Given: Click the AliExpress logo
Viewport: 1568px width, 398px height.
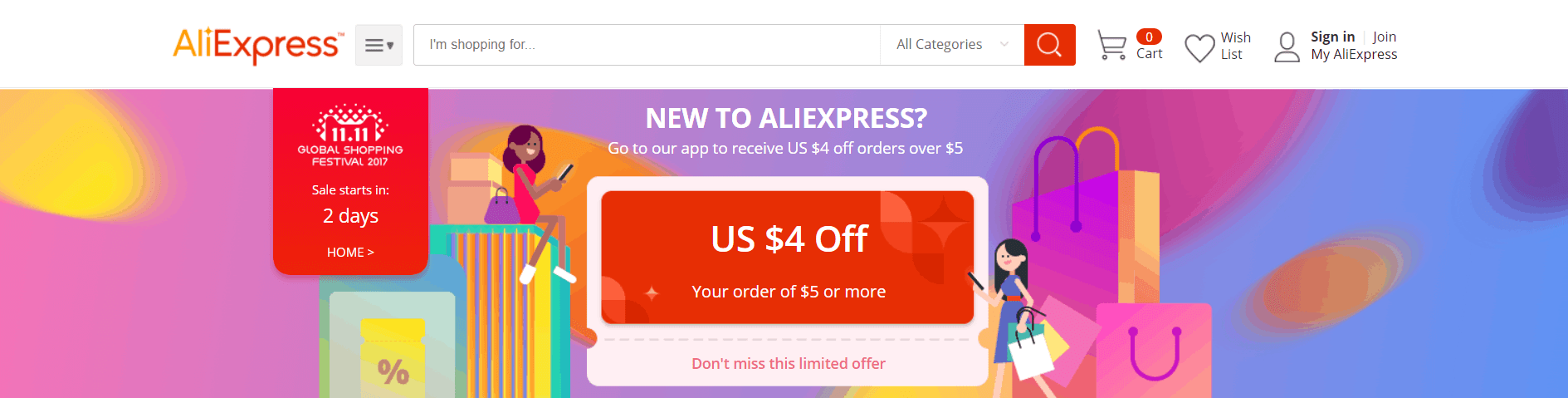Looking at the screenshot, I should tap(258, 45).
